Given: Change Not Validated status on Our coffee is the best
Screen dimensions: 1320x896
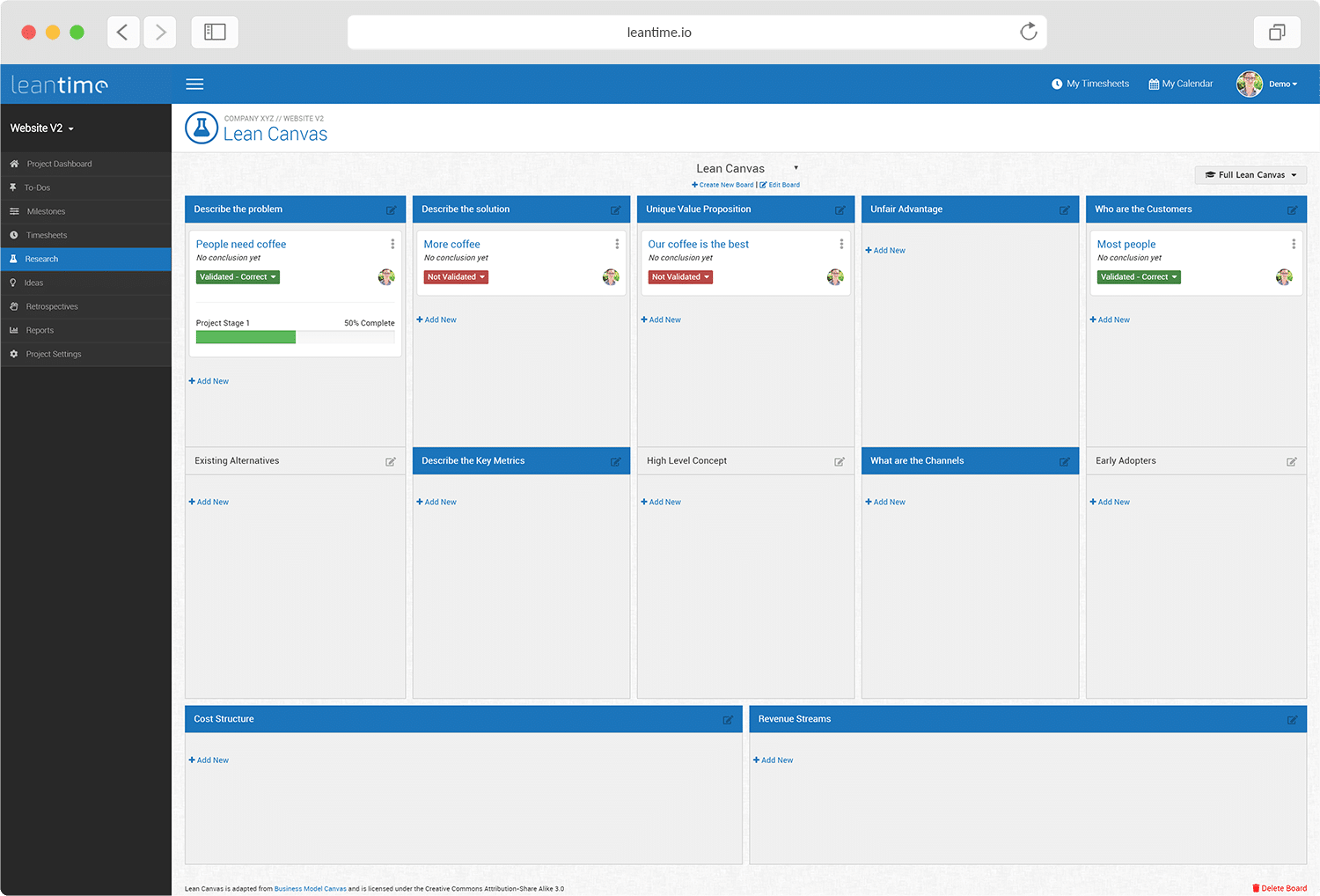Looking at the screenshot, I should (680, 277).
